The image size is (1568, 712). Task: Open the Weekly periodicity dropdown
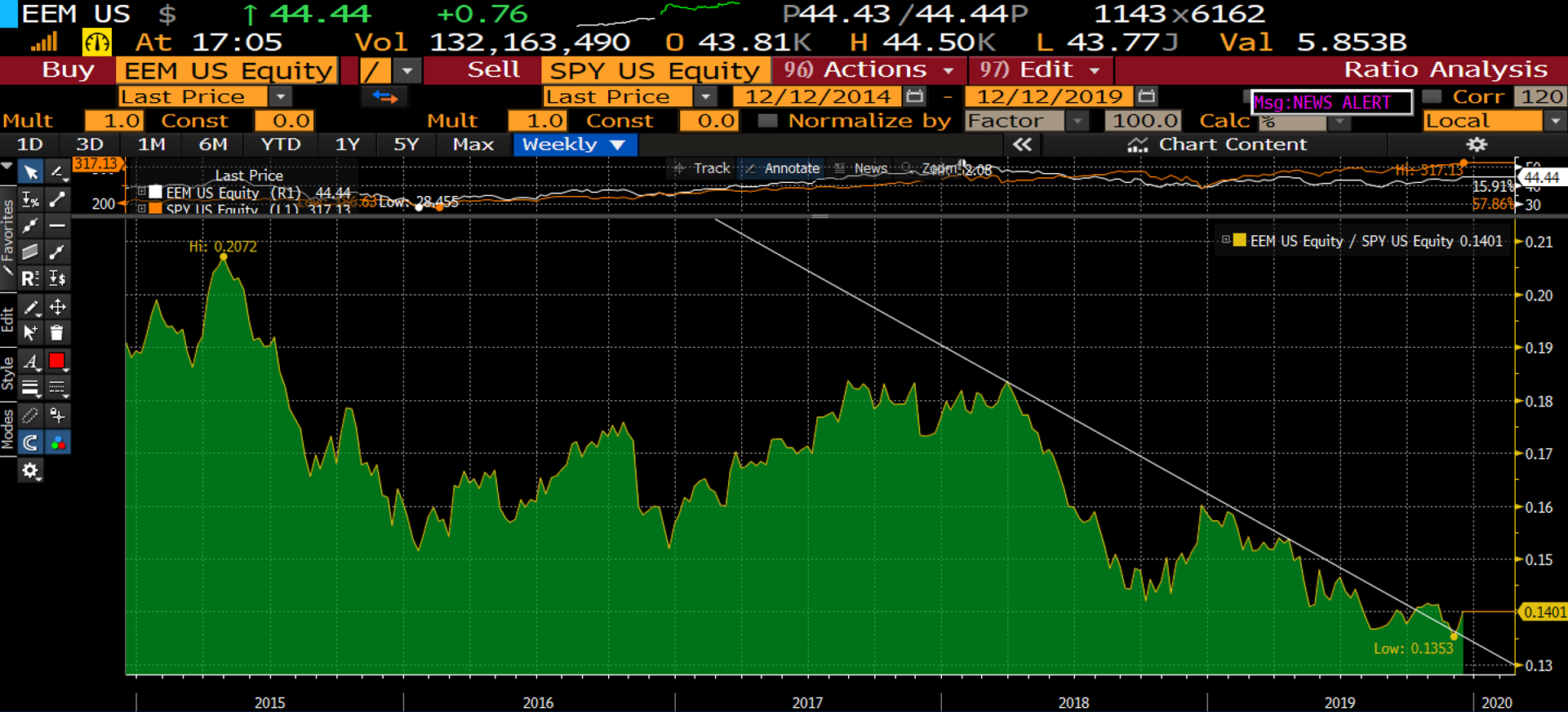(575, 145)
